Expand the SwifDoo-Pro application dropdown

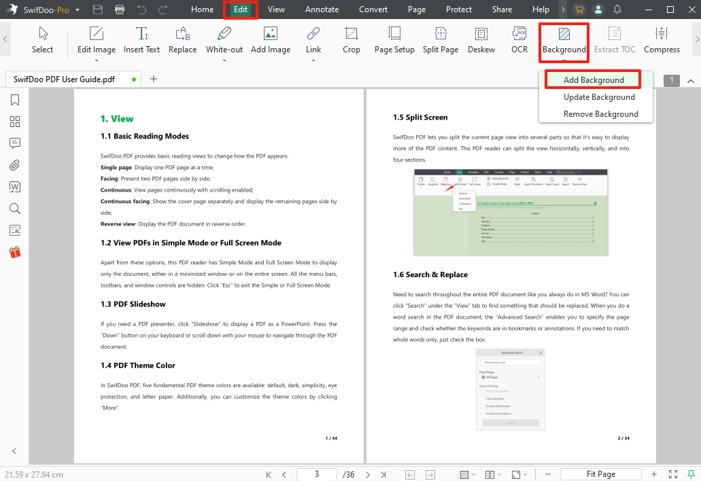coord(78,10)
